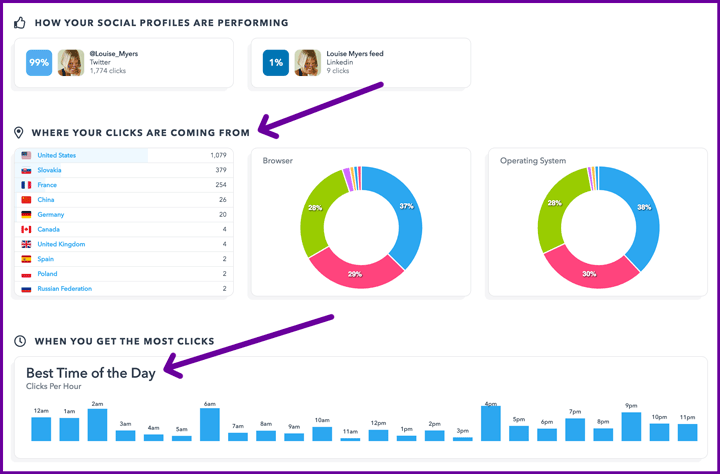
Task: Click the 379 clicks count for Slovakia
Action: 221,170
